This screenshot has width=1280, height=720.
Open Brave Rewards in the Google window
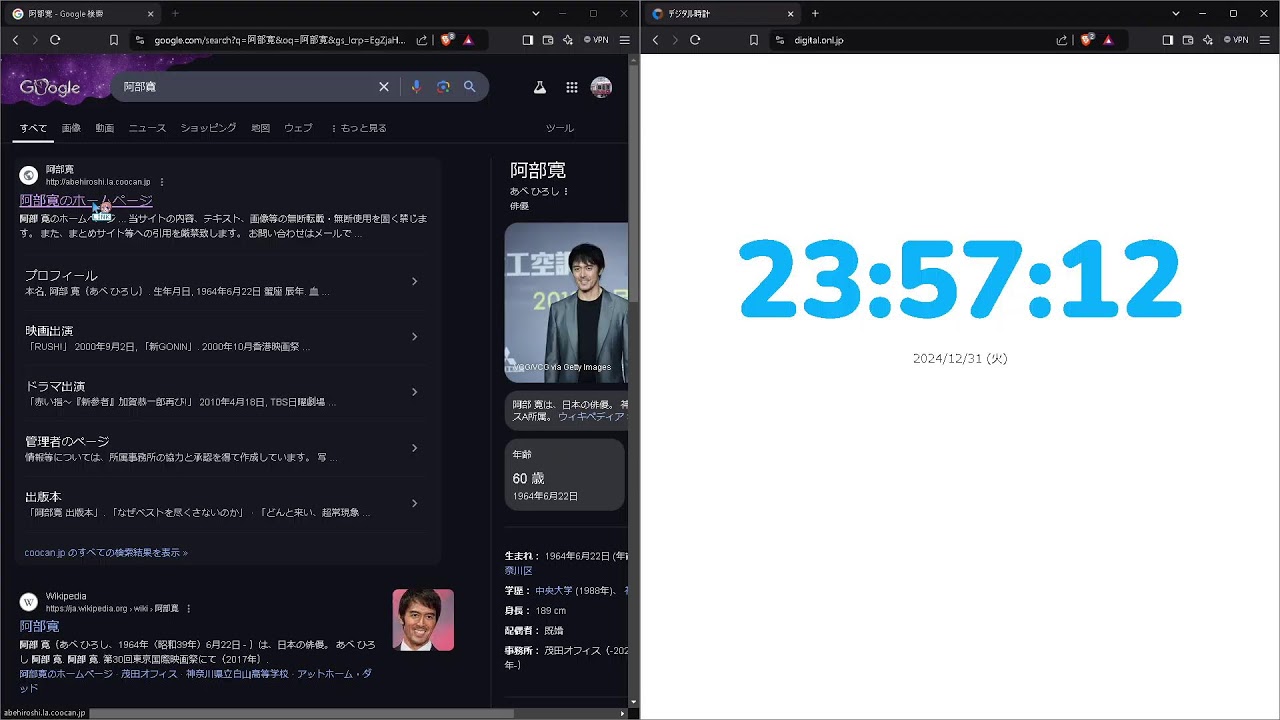[x=468, y=40]
